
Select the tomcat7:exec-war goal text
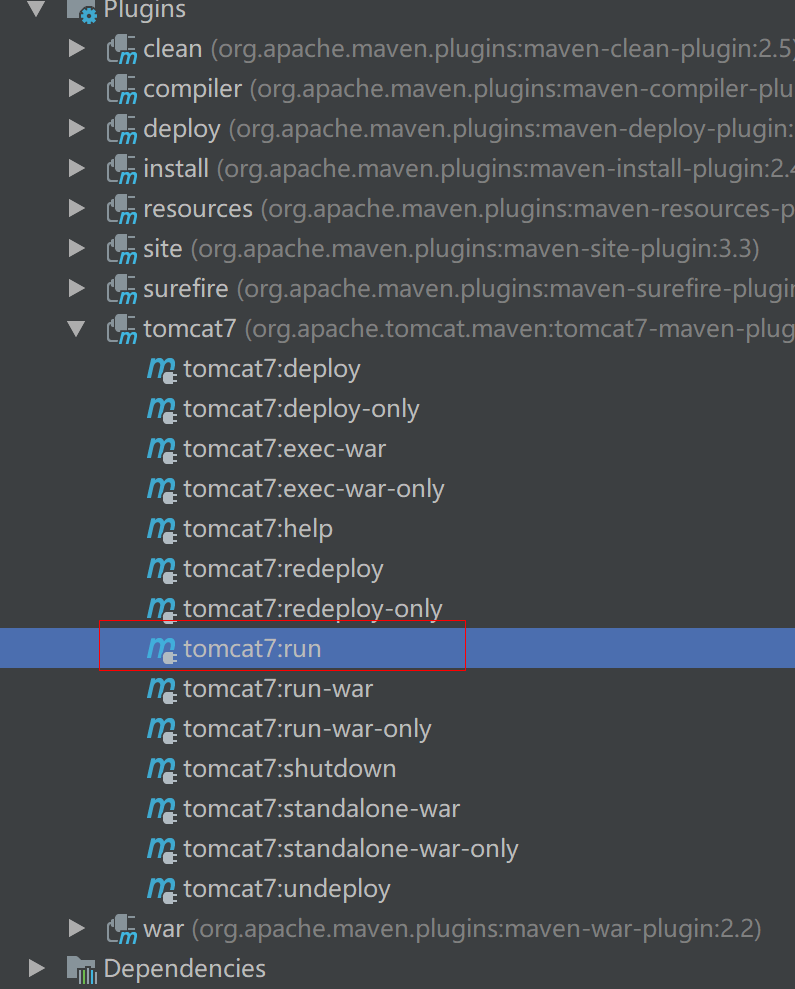tap(285, 449)
